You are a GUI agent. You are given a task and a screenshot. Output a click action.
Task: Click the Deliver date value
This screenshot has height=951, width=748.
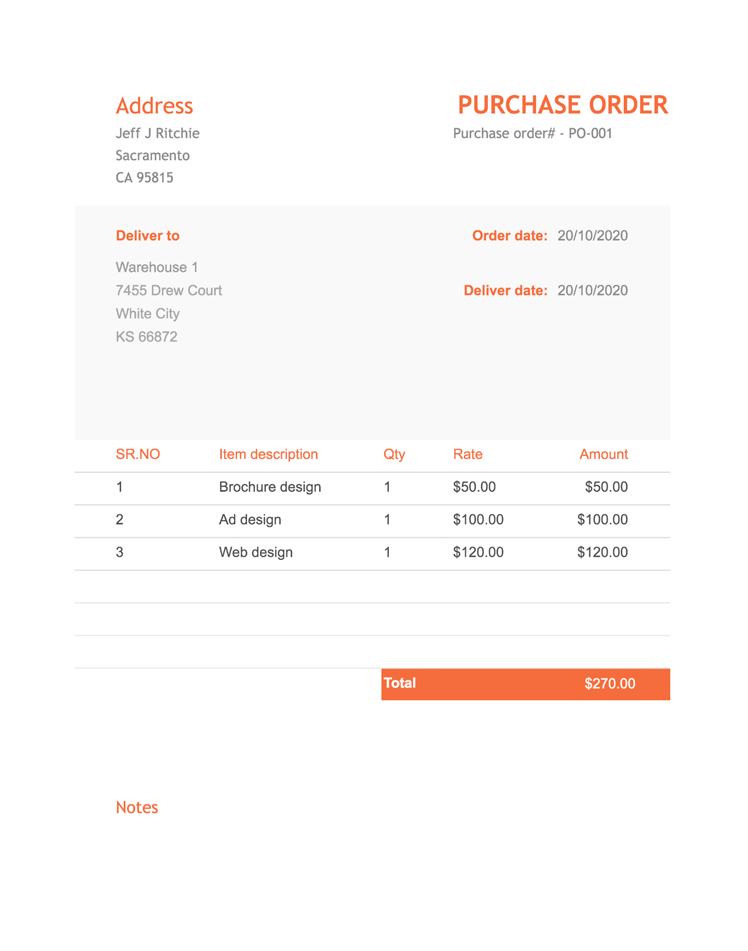(592, 290)
